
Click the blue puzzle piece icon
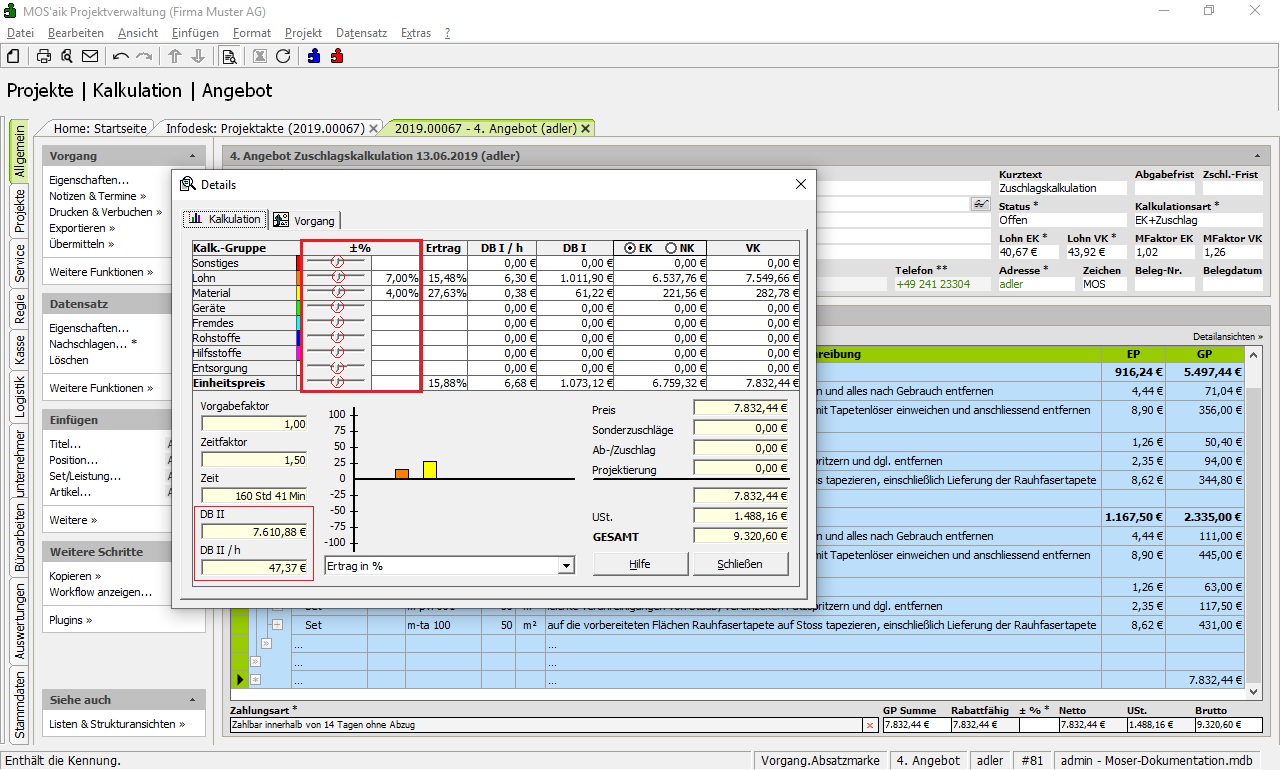314,56
